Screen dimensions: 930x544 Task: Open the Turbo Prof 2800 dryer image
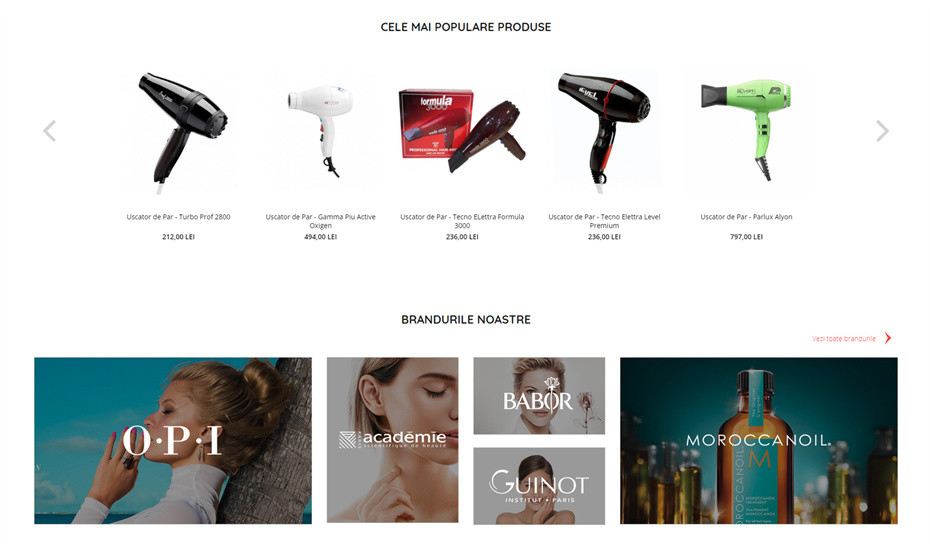tap(179, 132)
